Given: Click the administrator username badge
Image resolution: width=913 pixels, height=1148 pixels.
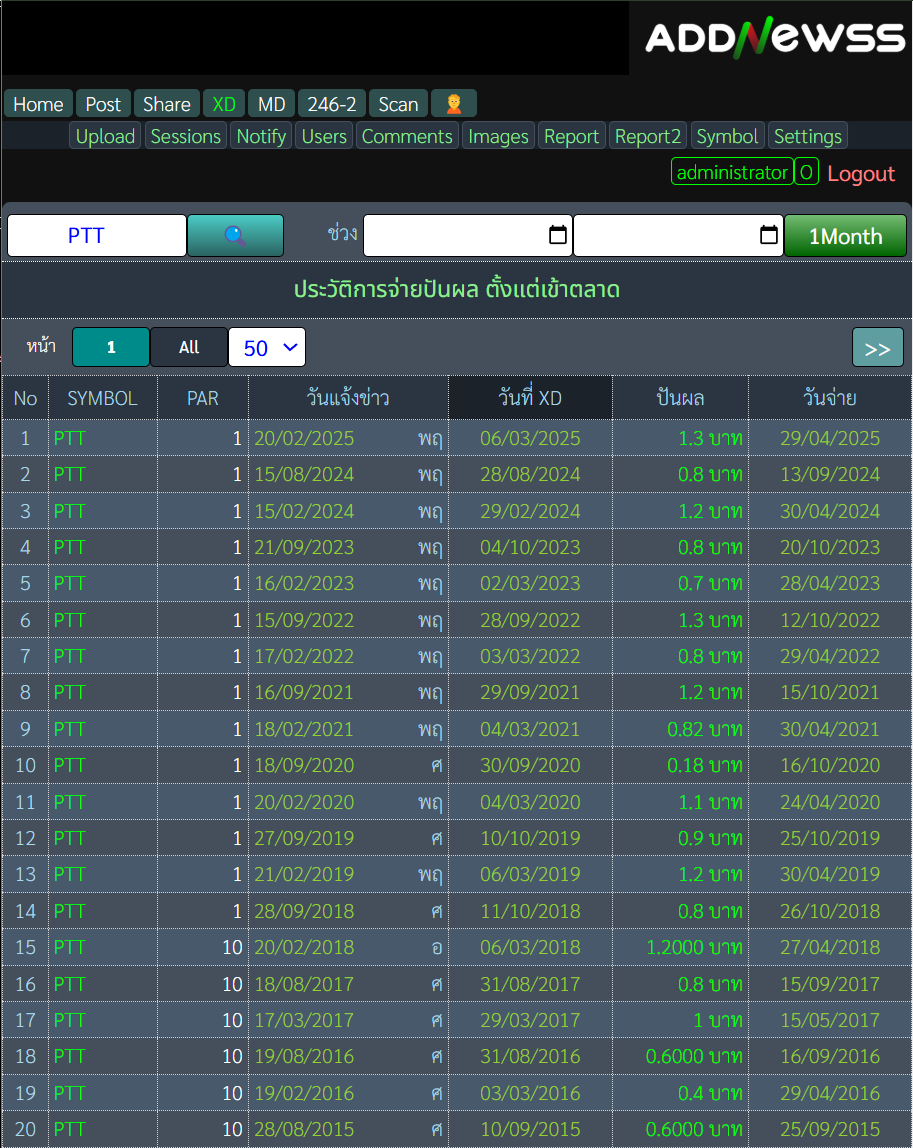Looking at the screenshot, I should pos(732,172).
